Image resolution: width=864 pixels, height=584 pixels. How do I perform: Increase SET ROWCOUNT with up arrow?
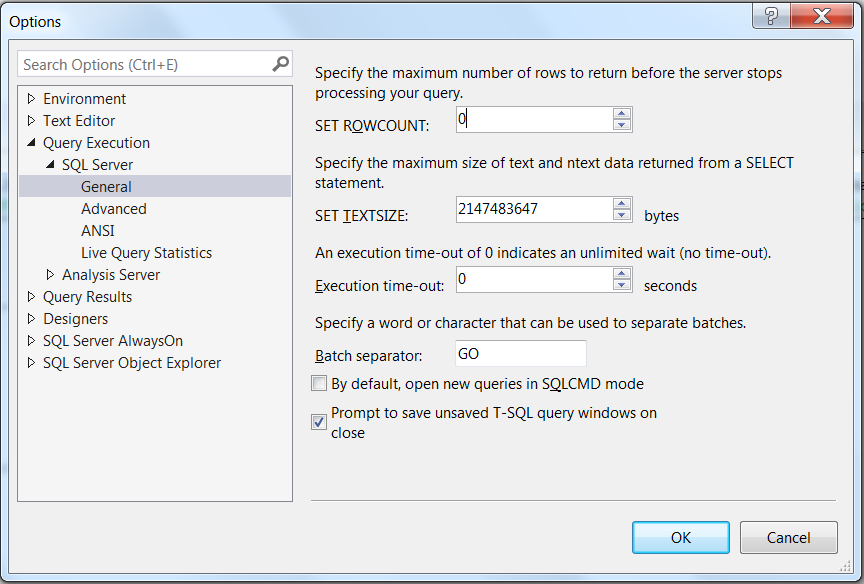click(622, 114)
